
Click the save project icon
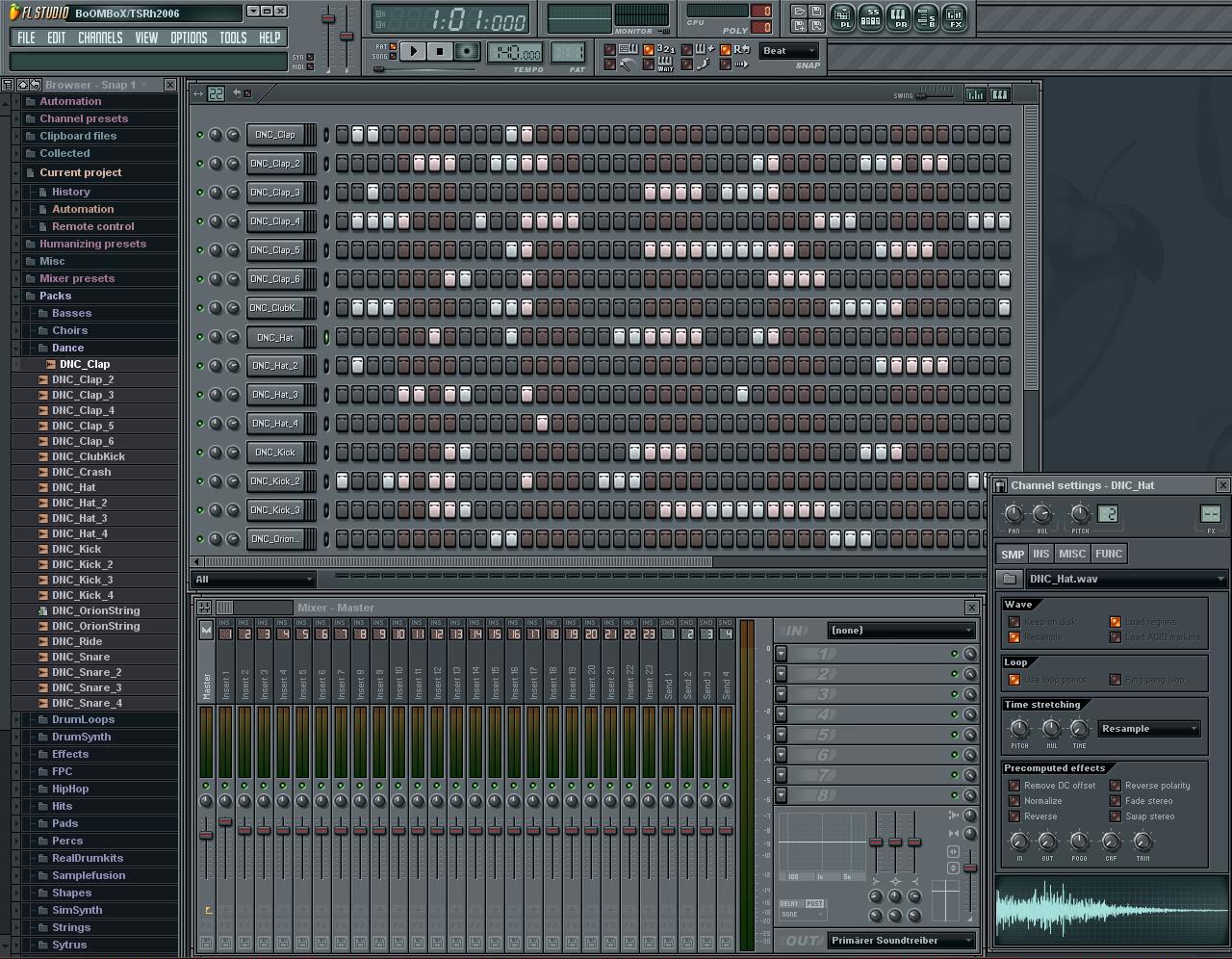click(815, 12)
